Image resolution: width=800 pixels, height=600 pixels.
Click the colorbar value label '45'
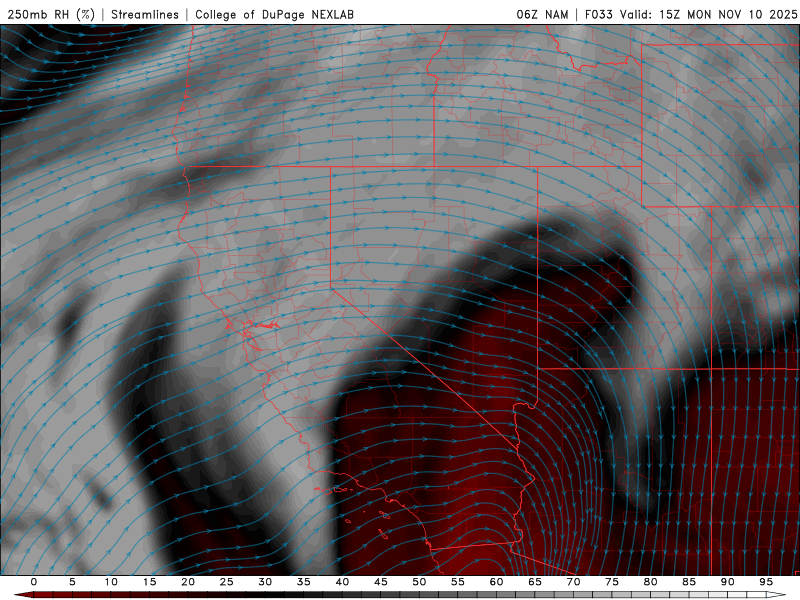tap(381, 582)
